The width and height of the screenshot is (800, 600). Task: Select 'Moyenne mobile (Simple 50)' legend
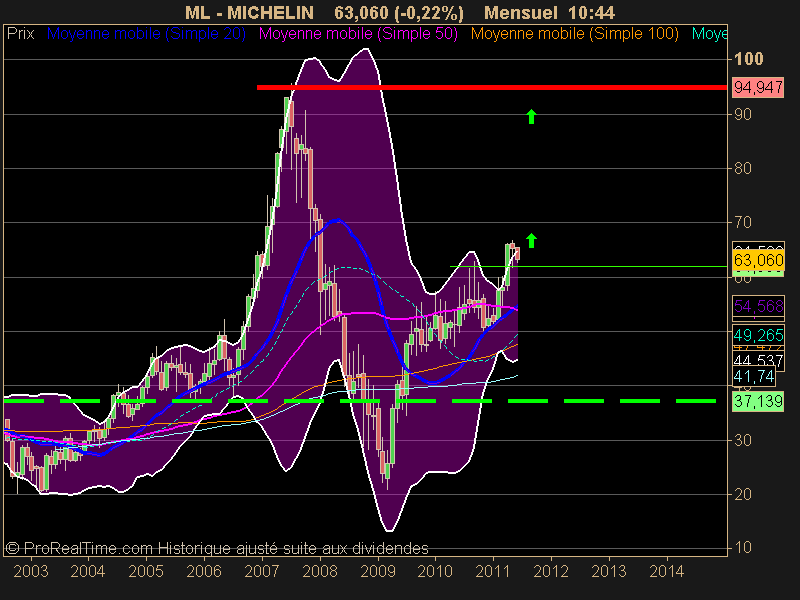[x=358, y=34]
